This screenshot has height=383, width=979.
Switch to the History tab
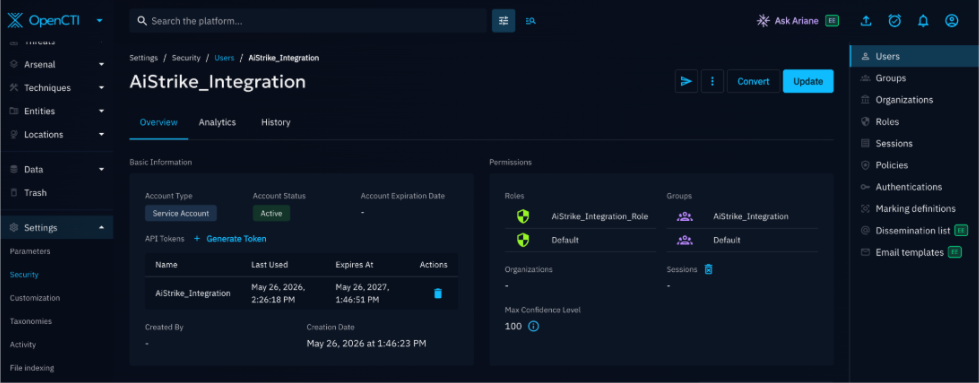(x=275, y=122)
